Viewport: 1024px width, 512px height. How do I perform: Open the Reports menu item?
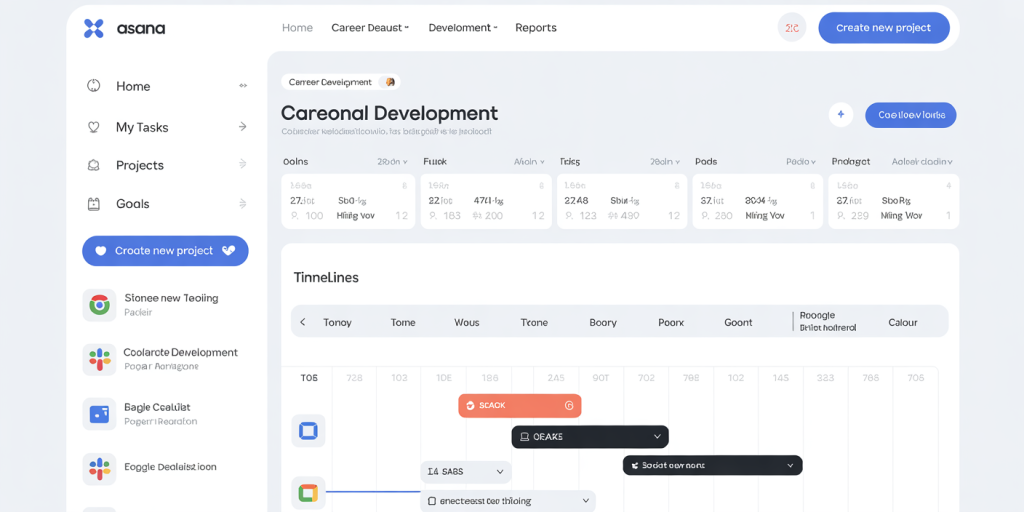tap(536, 28)
